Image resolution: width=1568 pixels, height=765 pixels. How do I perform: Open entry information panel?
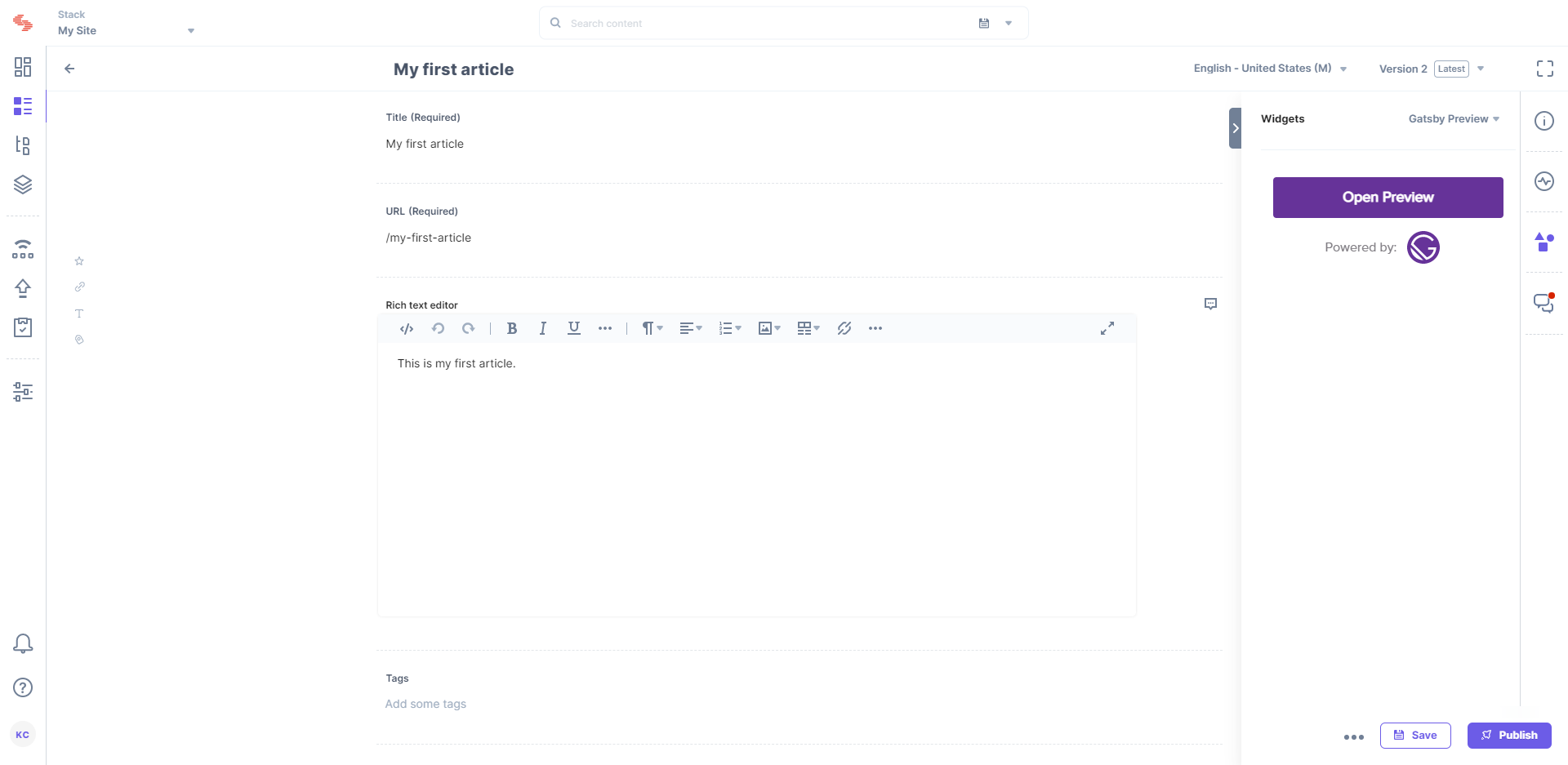(1544, 121)
